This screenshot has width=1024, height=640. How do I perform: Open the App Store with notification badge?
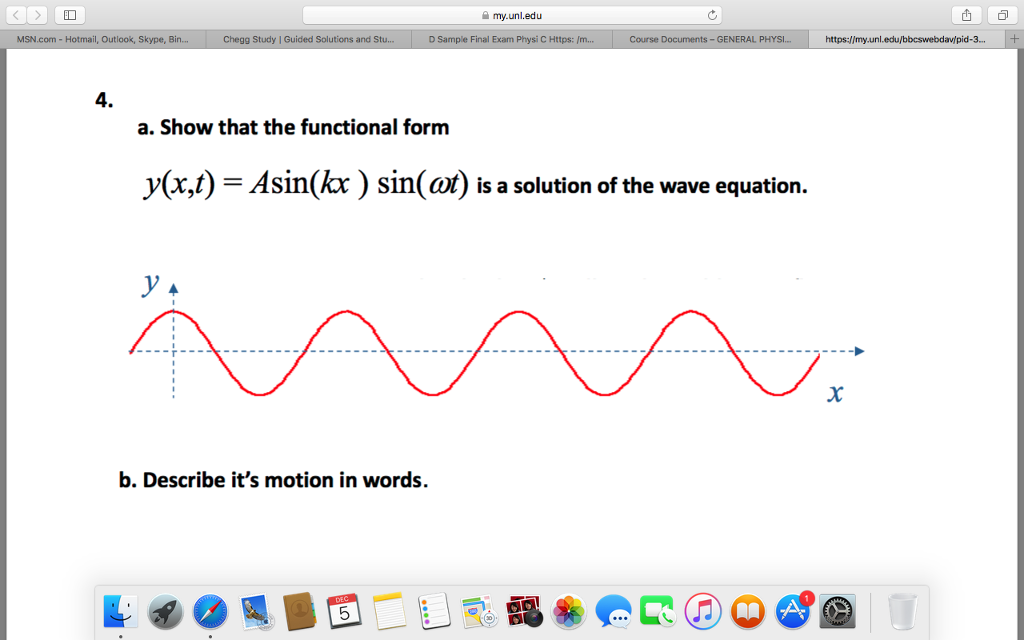click(791, 611)
